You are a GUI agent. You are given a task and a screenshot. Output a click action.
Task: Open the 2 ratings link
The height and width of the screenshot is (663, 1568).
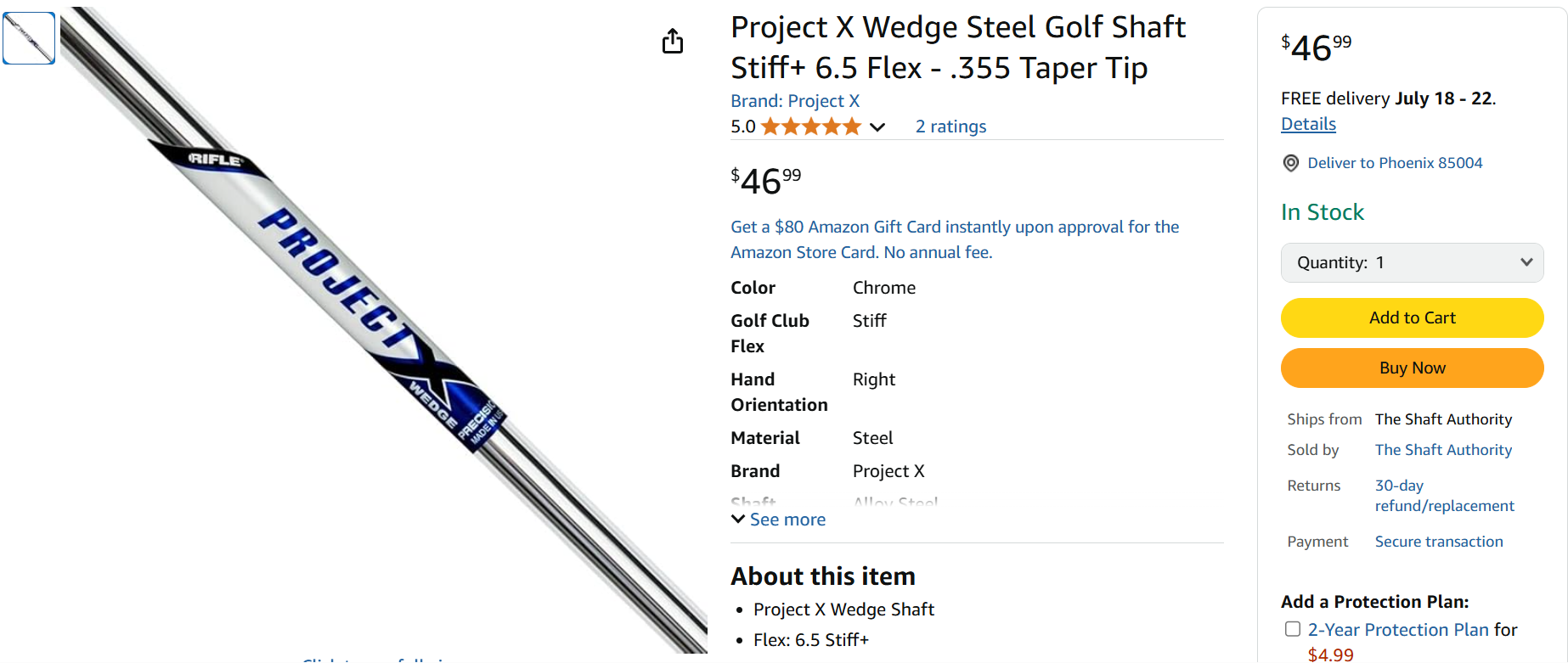pos(950,126)
